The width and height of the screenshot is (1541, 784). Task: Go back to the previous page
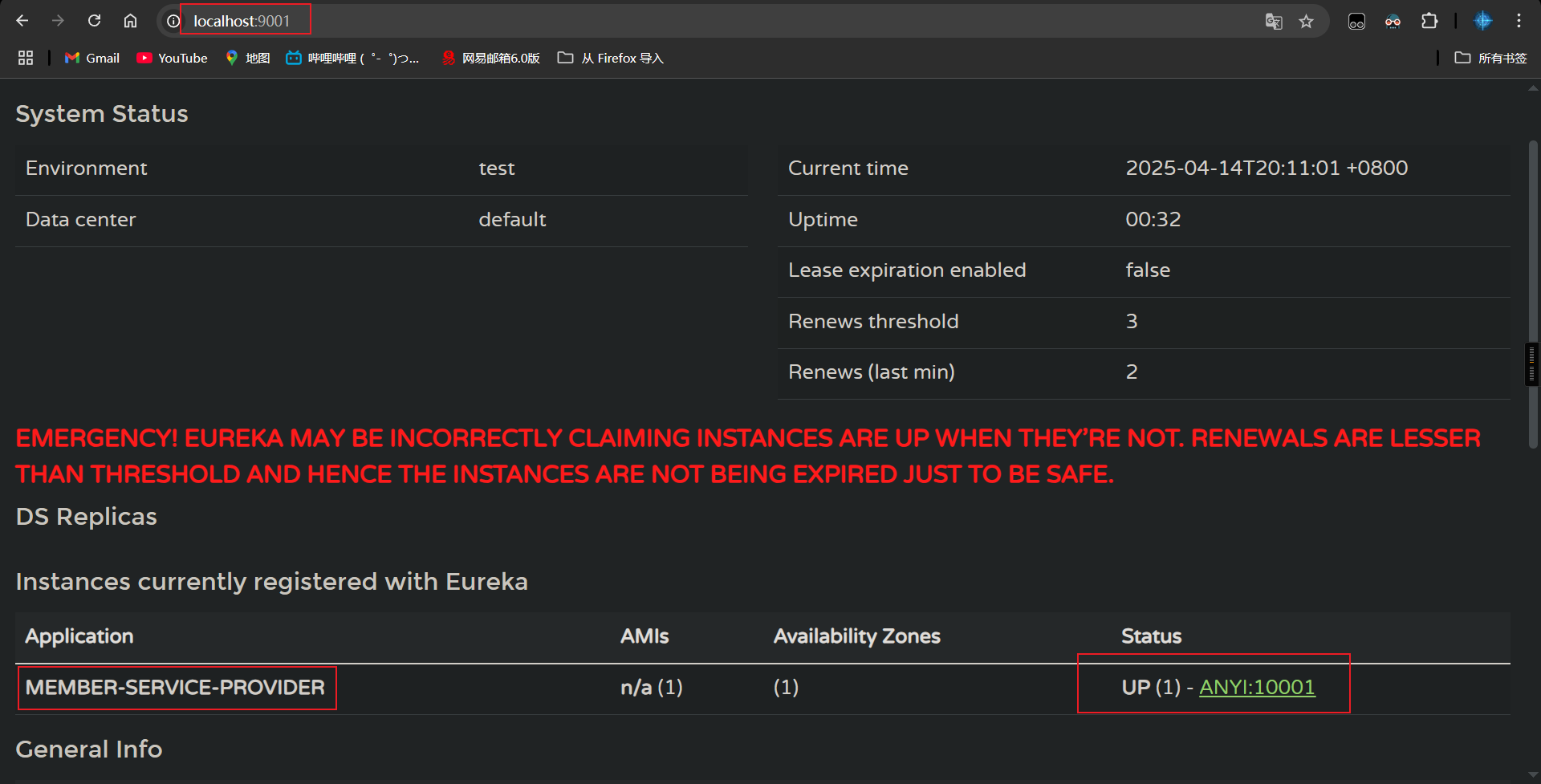point(22,21)
